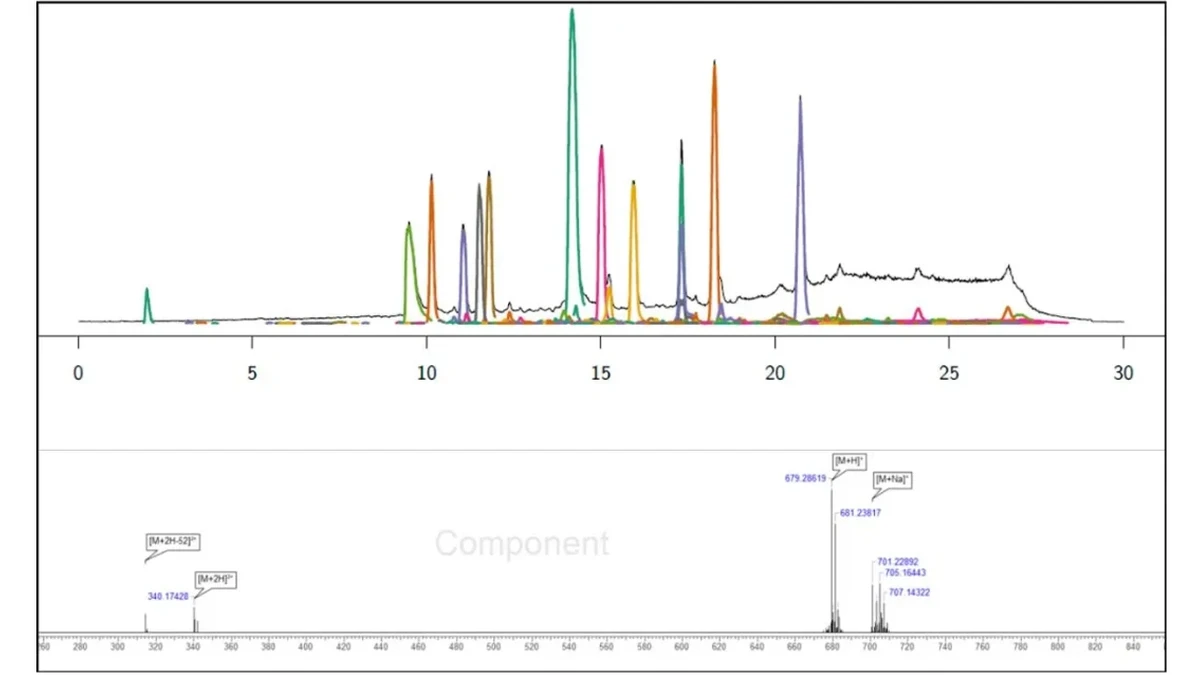Select the 679.28619 m/z value
The height and width of the screenshot is (675, 1200).
click(x=806, y=478)
